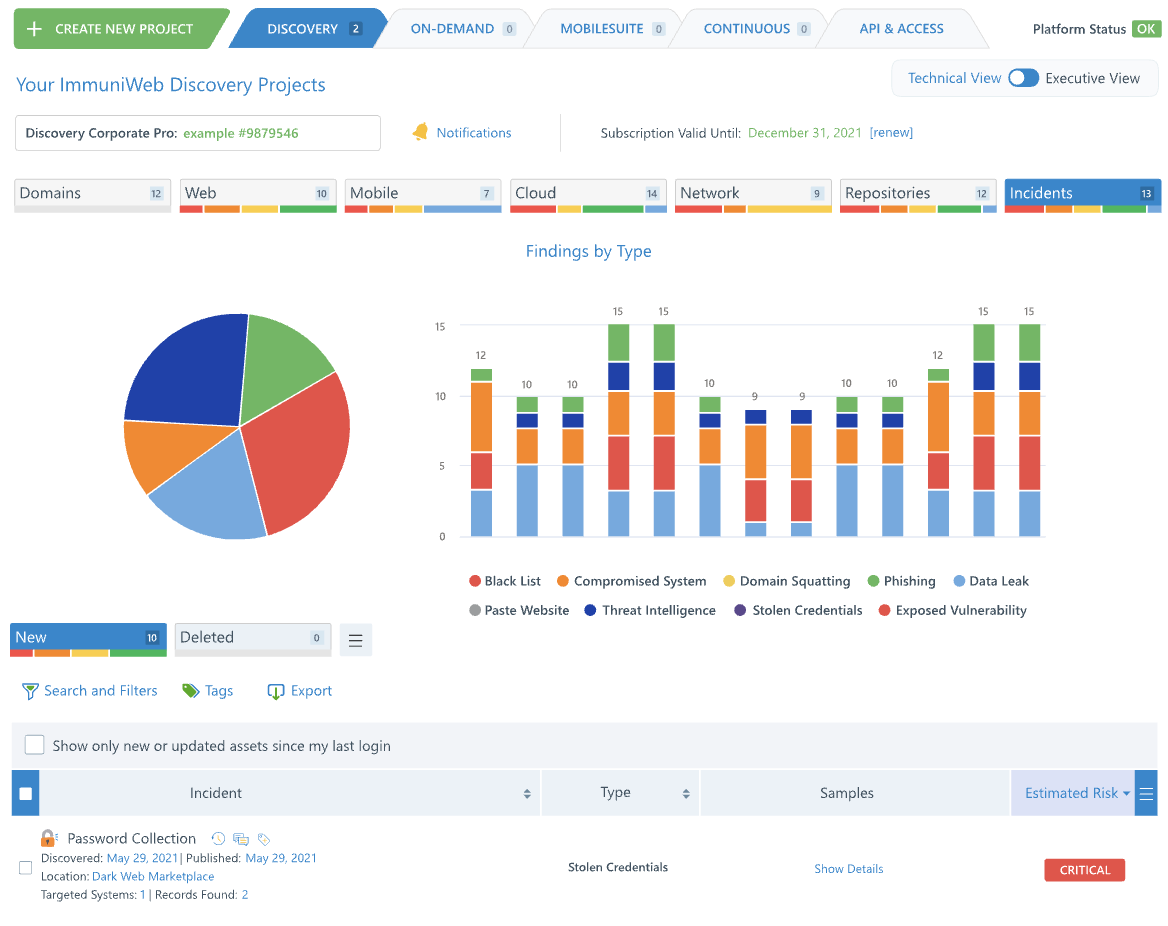Click the padlock icon of Password Collection incident
This screenshot has width=1168, height=926.
click(48, 838)
